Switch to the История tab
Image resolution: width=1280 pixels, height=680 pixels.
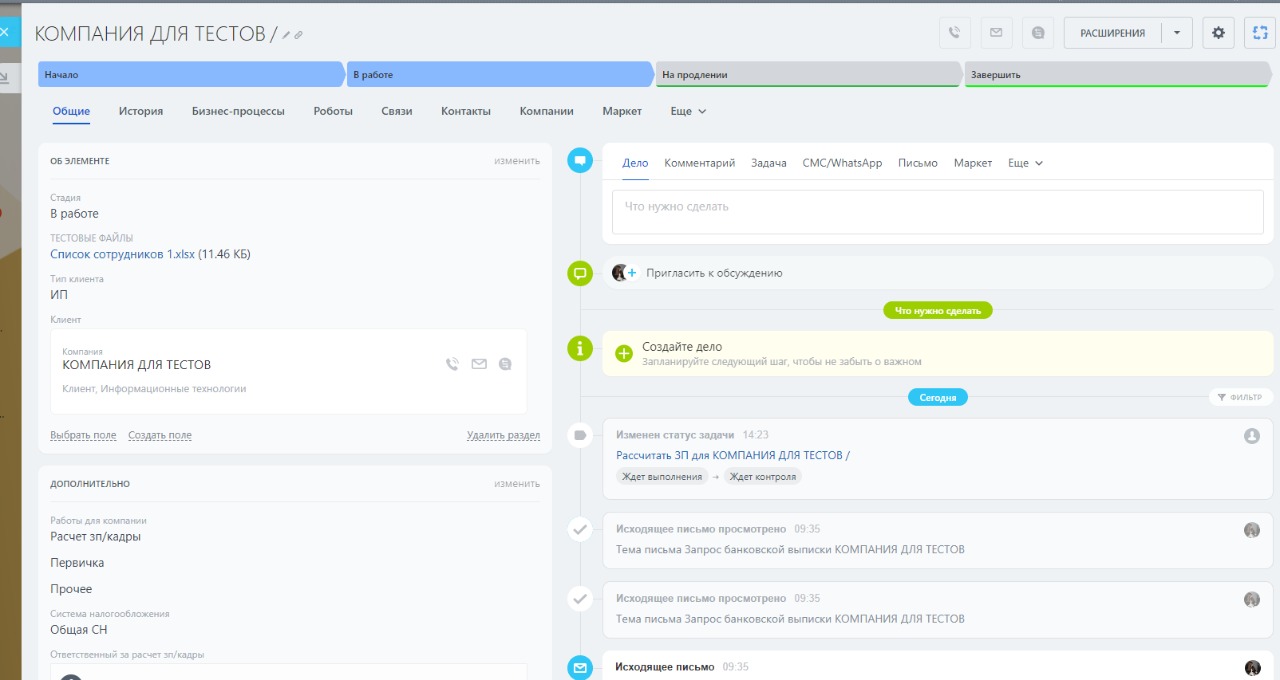(x=141, y=111)
